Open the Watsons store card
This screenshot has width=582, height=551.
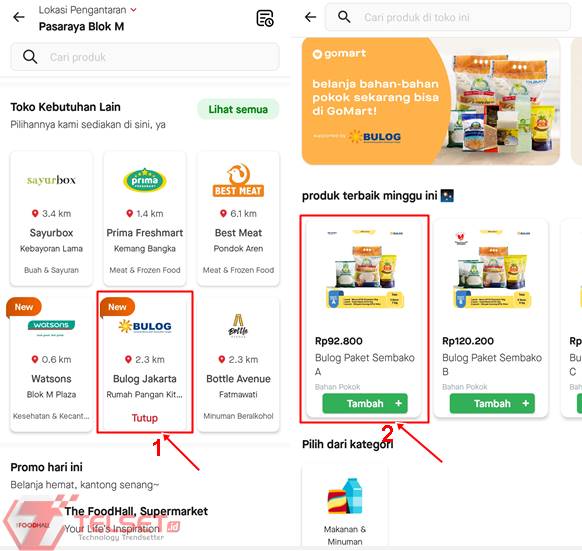51,365
